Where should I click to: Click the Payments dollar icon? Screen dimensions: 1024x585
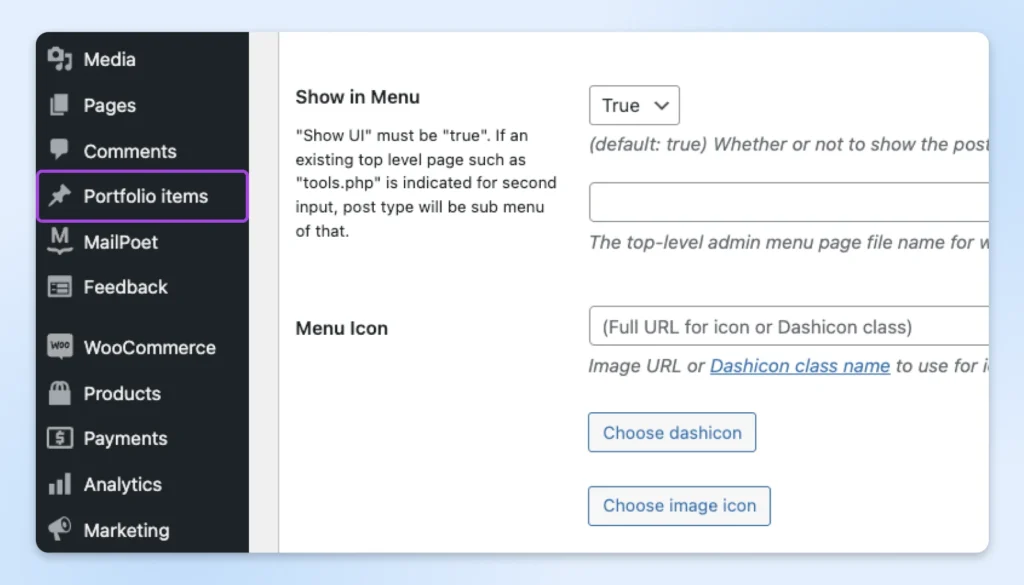click(x=60, y=438)
